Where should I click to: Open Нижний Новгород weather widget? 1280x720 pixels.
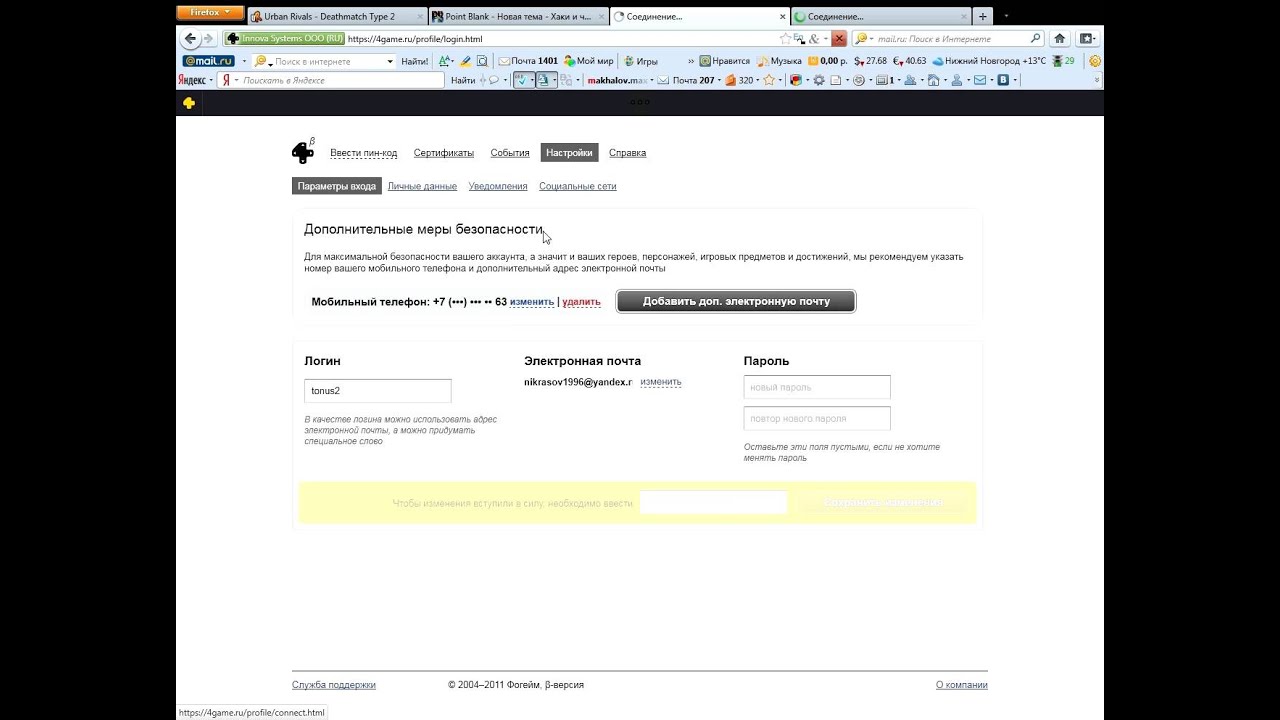tap(988, 61)
